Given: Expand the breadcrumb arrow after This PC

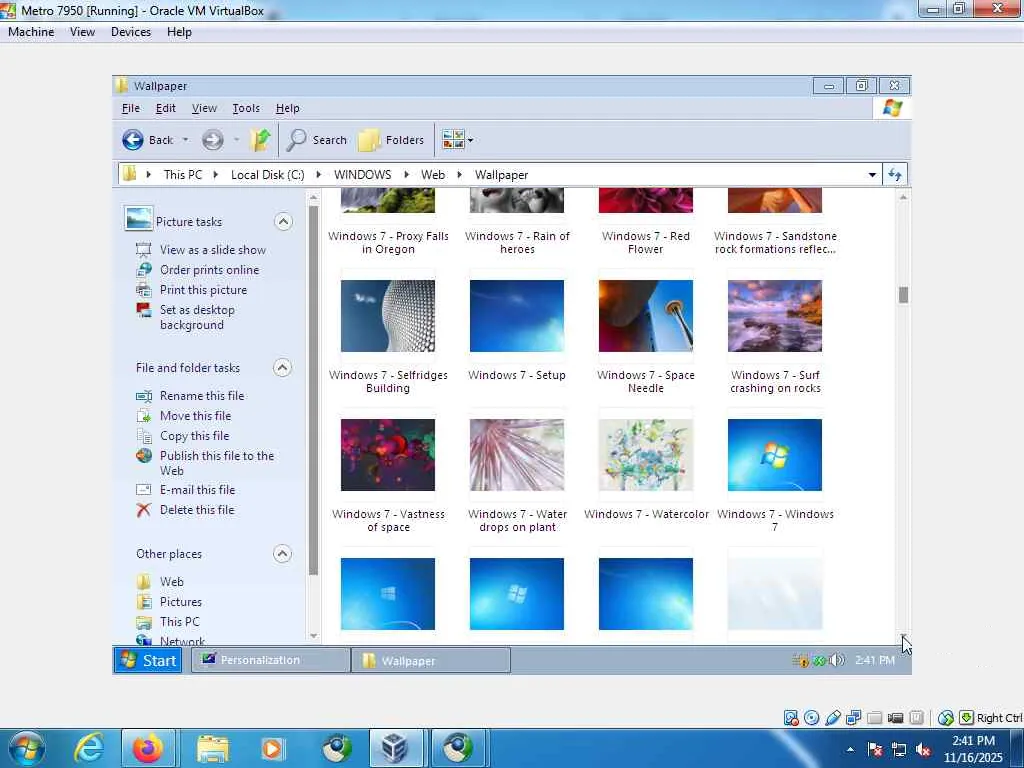Looking at the screenshot, I should click(x=216, y=174).
